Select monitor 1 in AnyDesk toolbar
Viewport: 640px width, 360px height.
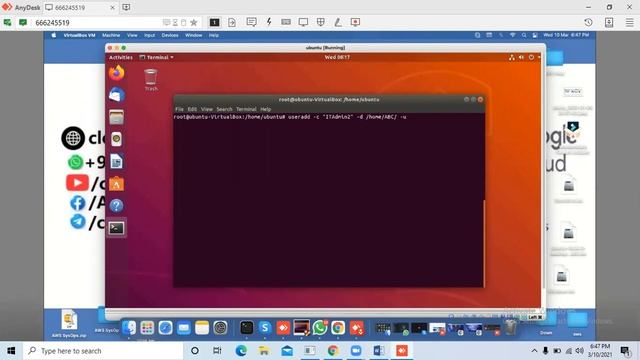pos(214,22)
